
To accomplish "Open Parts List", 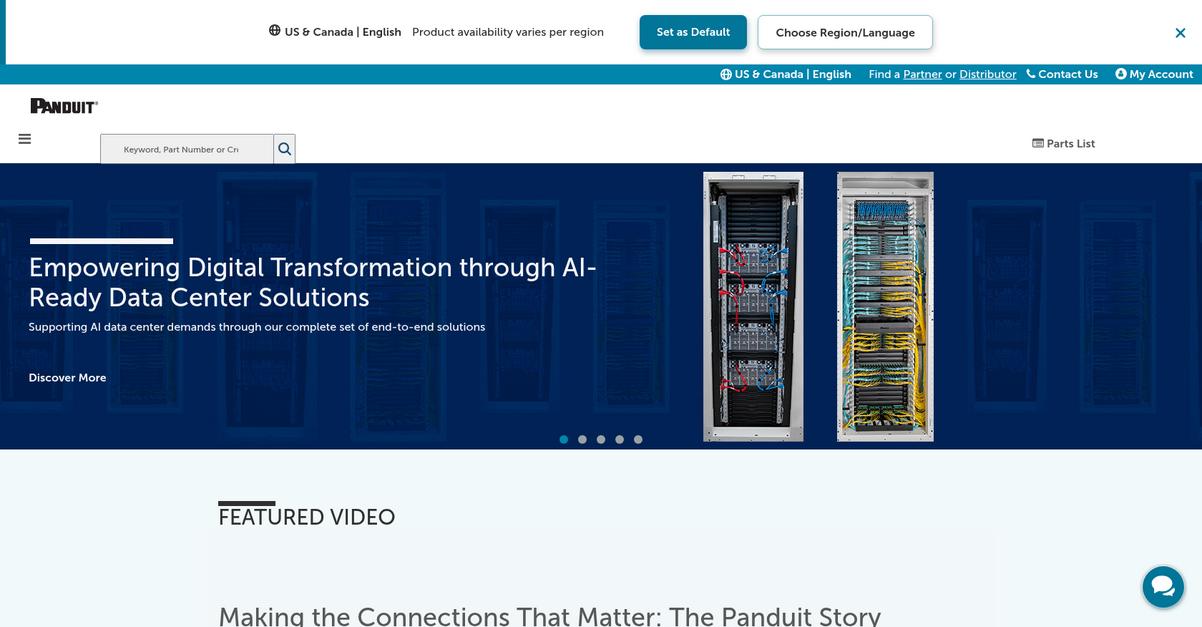I will pos(1063,144).
